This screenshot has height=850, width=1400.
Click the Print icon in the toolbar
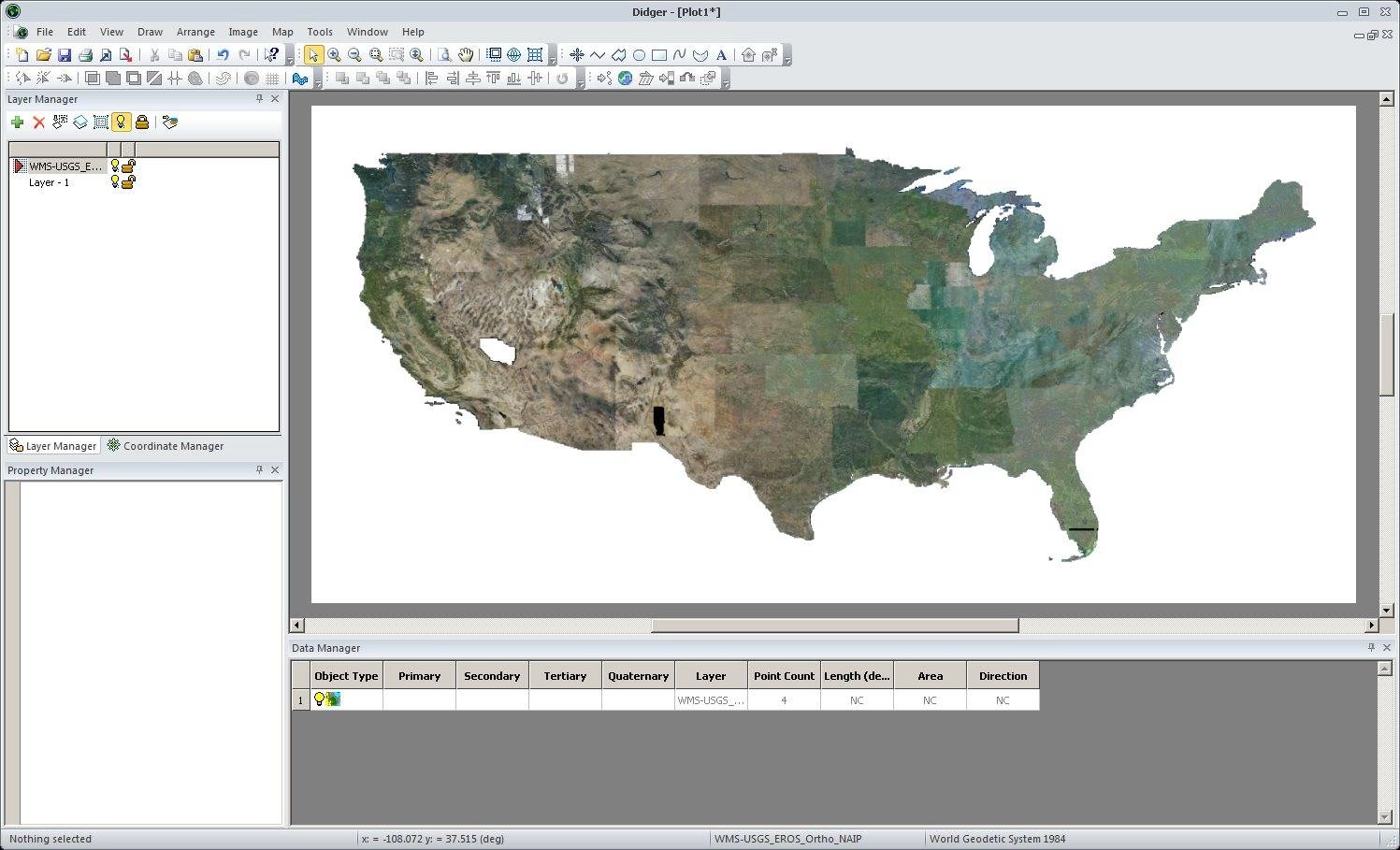(85, 55)
